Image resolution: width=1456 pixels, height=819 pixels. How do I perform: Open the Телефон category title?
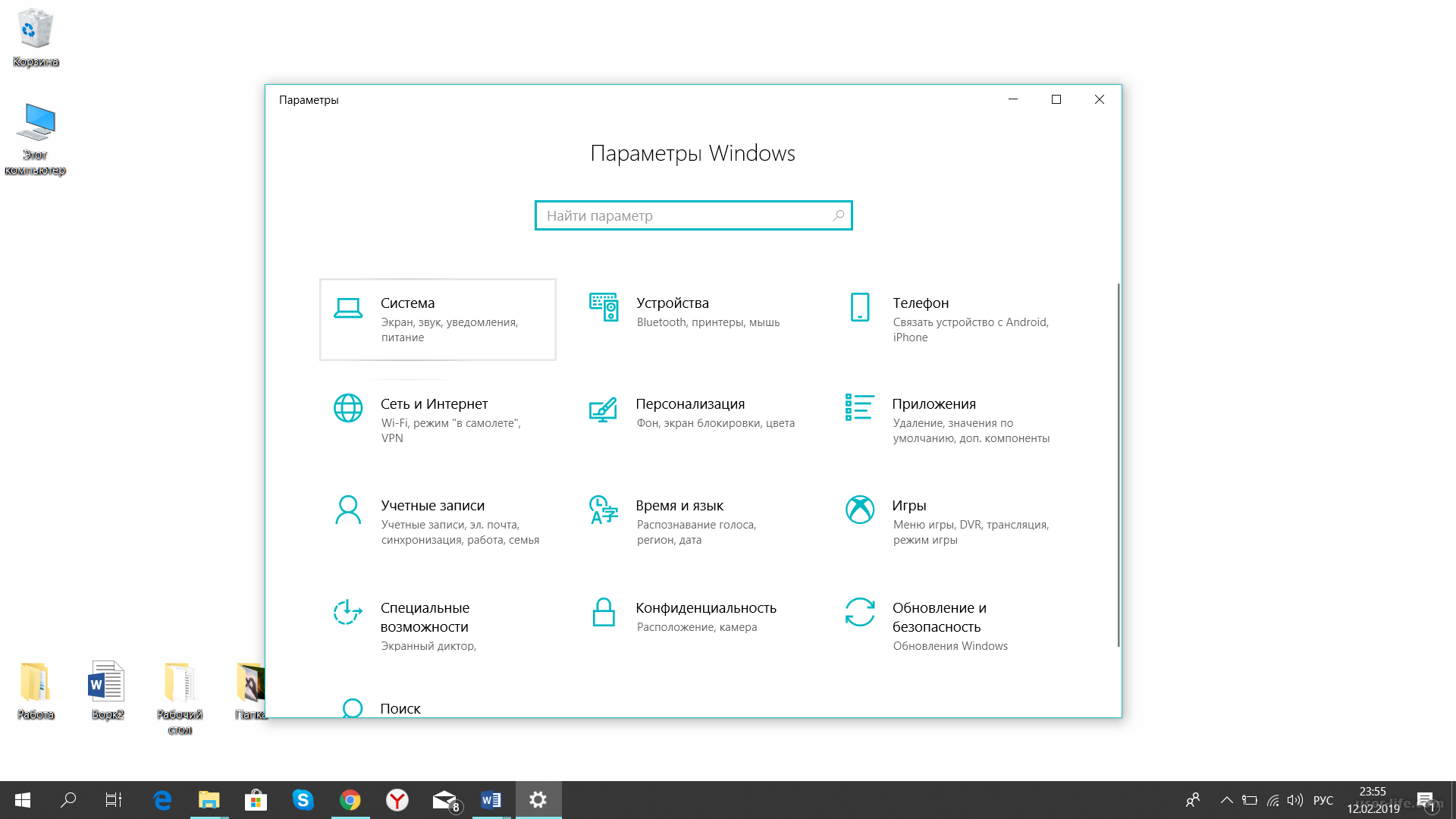(921, 303)
